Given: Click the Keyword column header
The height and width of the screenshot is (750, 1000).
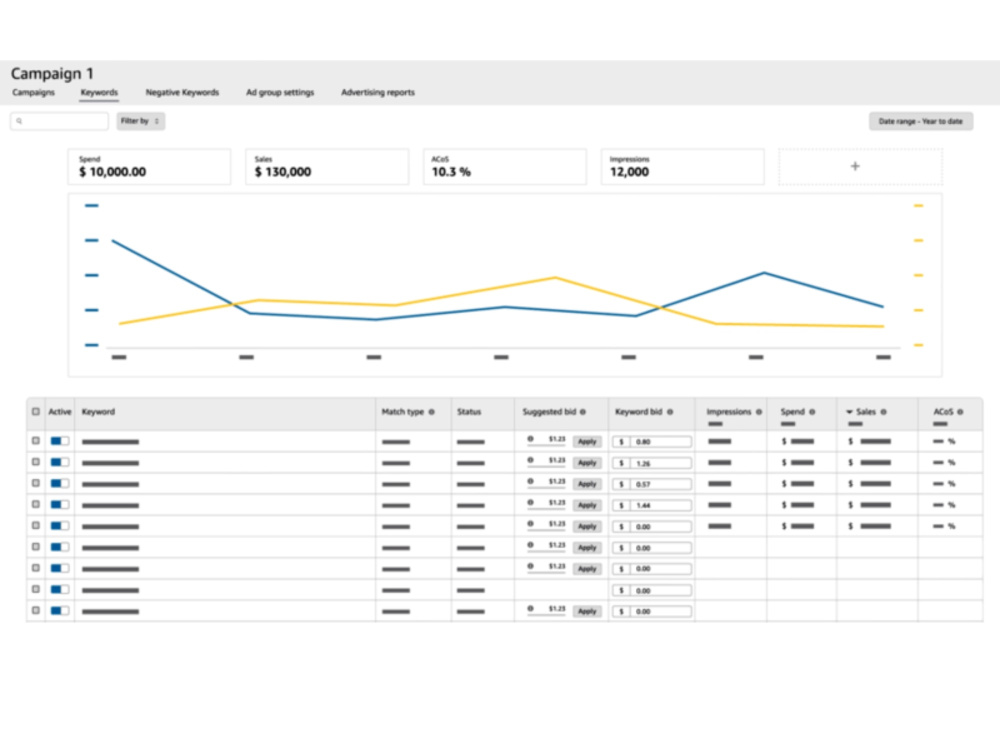Looking at the screenshot, I should pyautogui.click(x=98, y=412).
